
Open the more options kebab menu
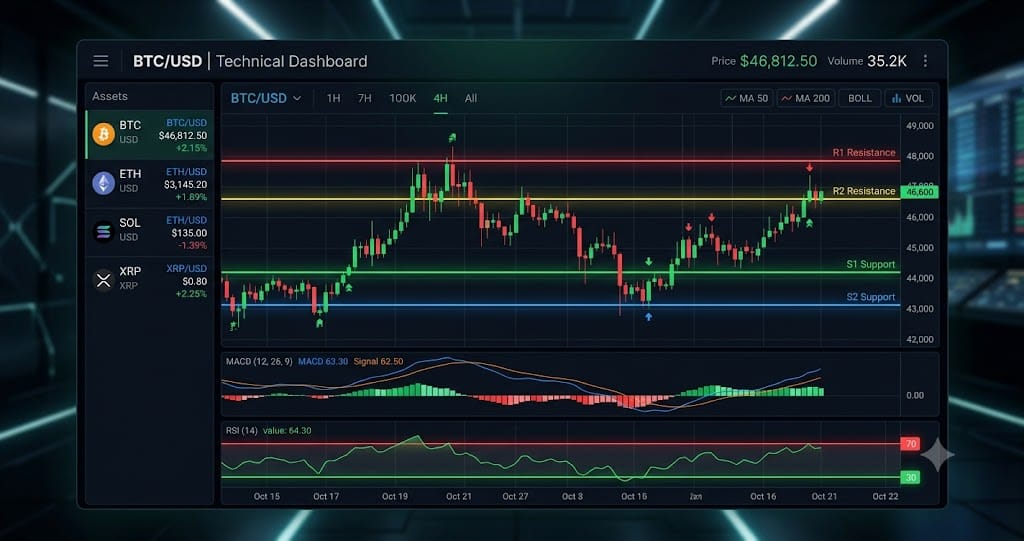click(925, 61)
